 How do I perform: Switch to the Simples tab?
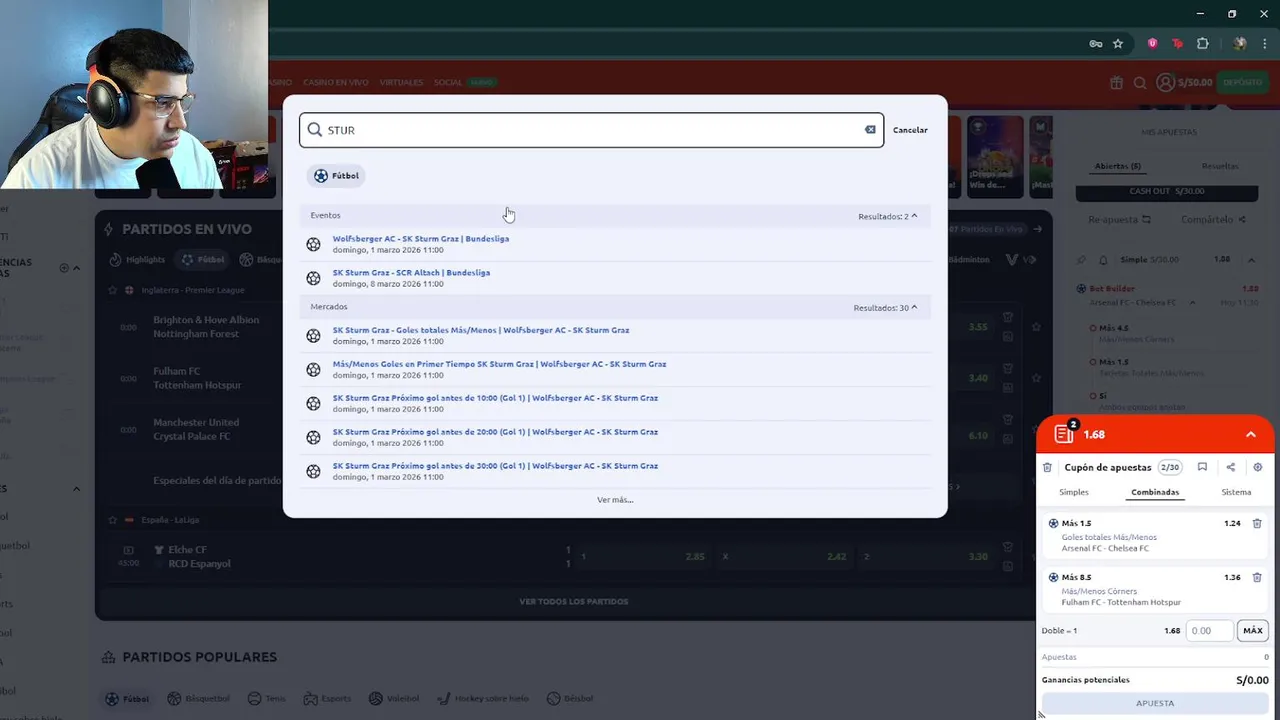pos(1074,492)
